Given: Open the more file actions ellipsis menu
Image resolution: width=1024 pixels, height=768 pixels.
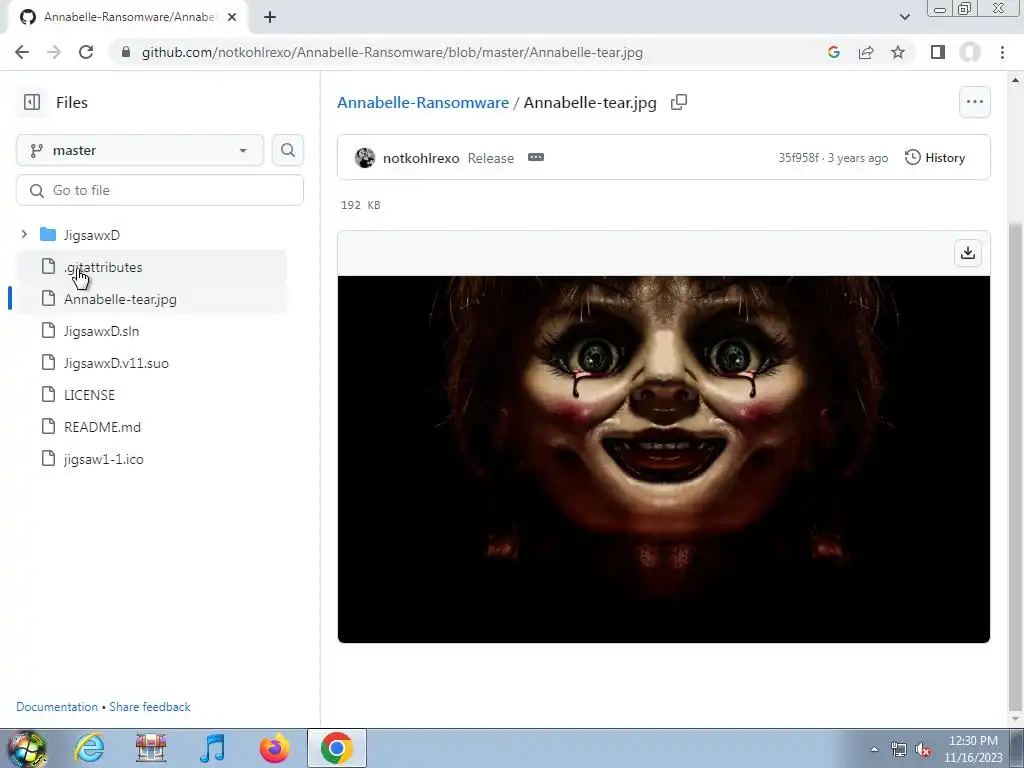Looking at the screenshot, I should (x=974, y=102).
